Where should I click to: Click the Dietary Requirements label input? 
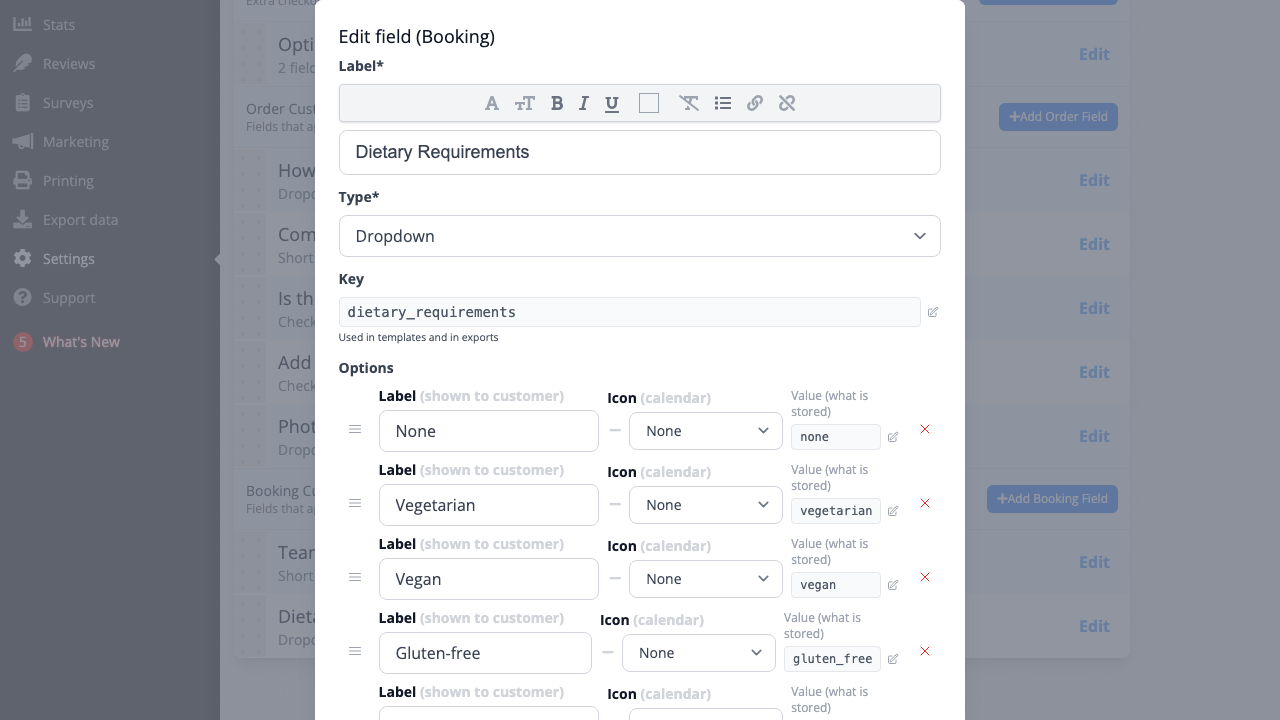pos(640,152)
